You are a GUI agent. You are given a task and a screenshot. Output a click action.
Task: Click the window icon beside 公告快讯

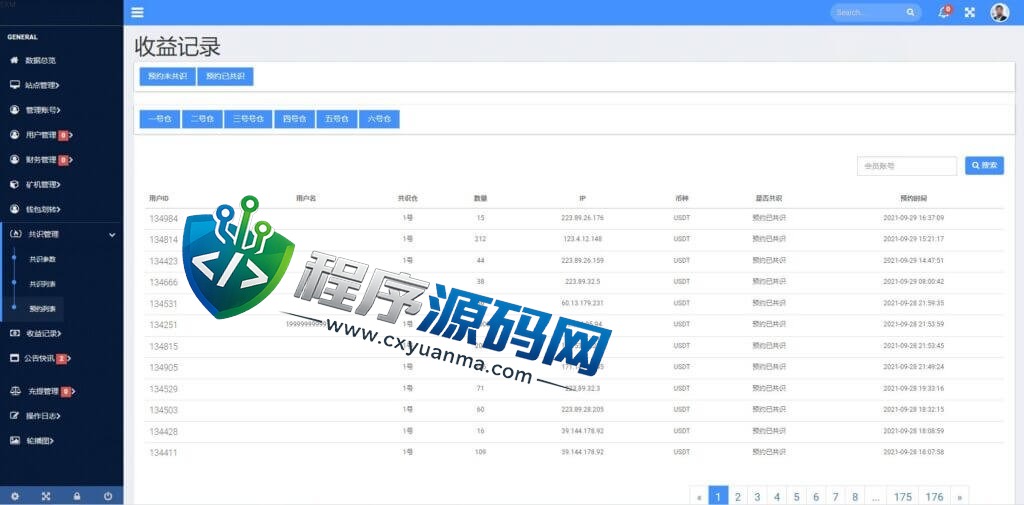14,358
